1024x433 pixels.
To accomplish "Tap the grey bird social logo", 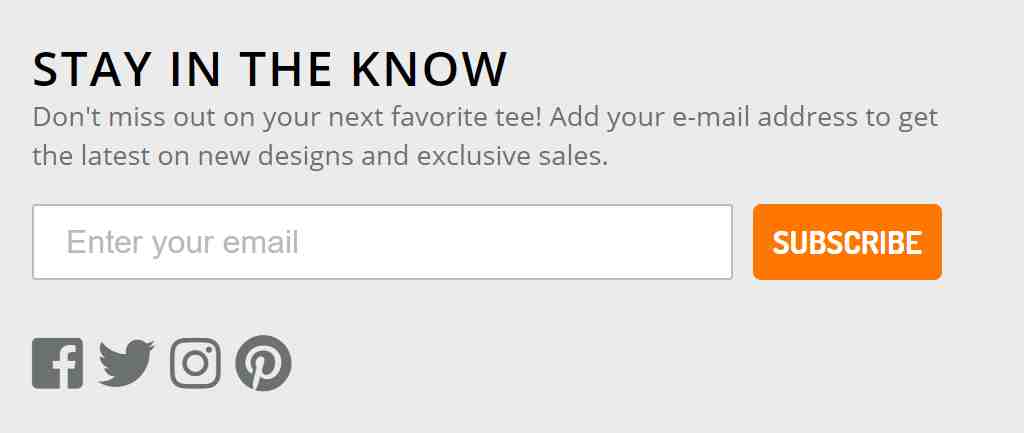I will (x=126, y=363).
